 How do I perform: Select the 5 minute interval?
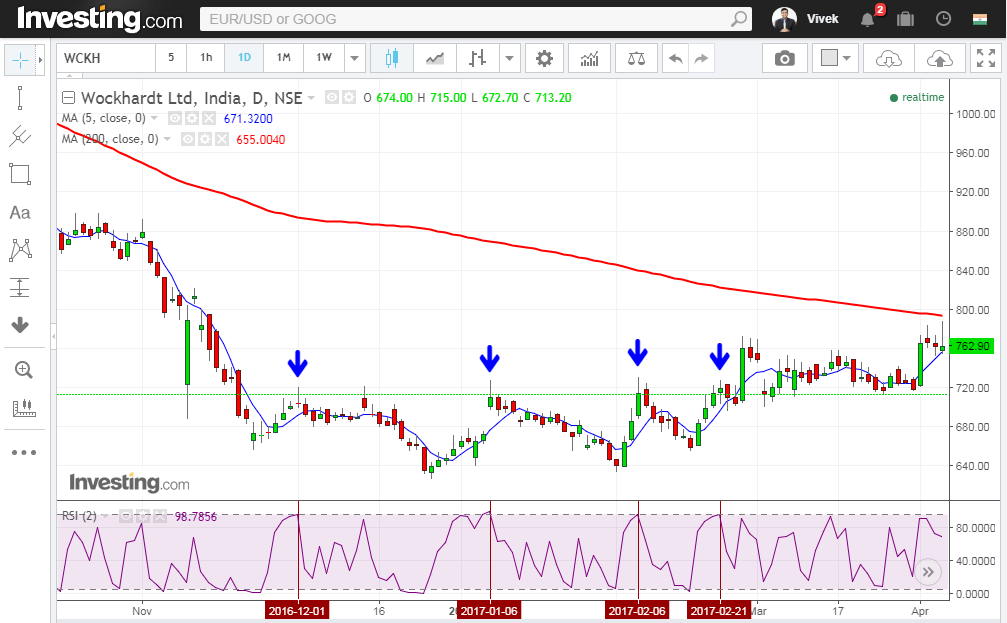[171, 58]
